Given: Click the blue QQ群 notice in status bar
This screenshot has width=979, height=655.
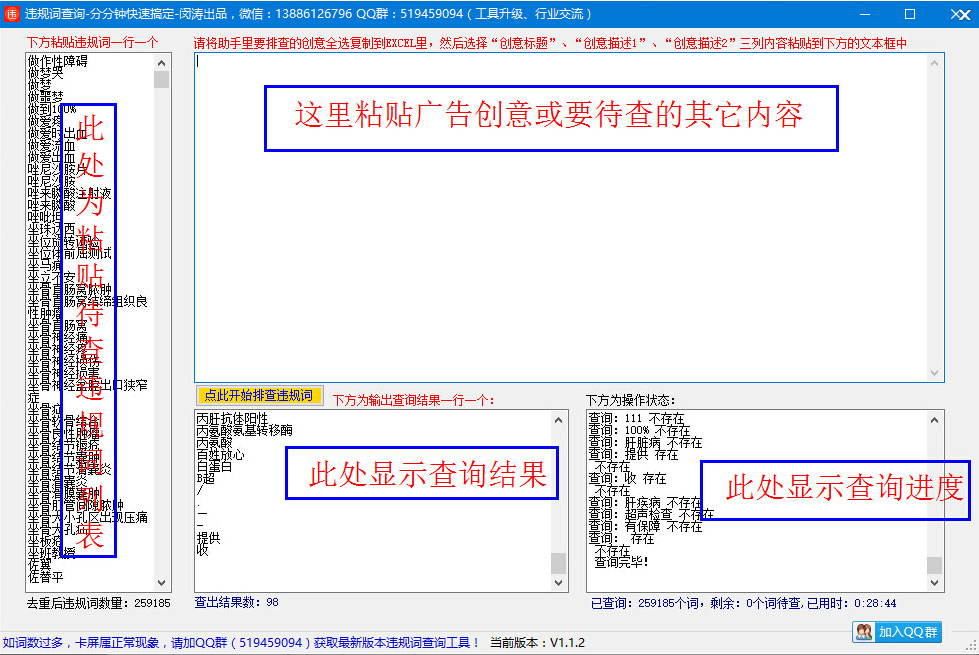Looking at the screenshot, I should [x=241, y=643].
